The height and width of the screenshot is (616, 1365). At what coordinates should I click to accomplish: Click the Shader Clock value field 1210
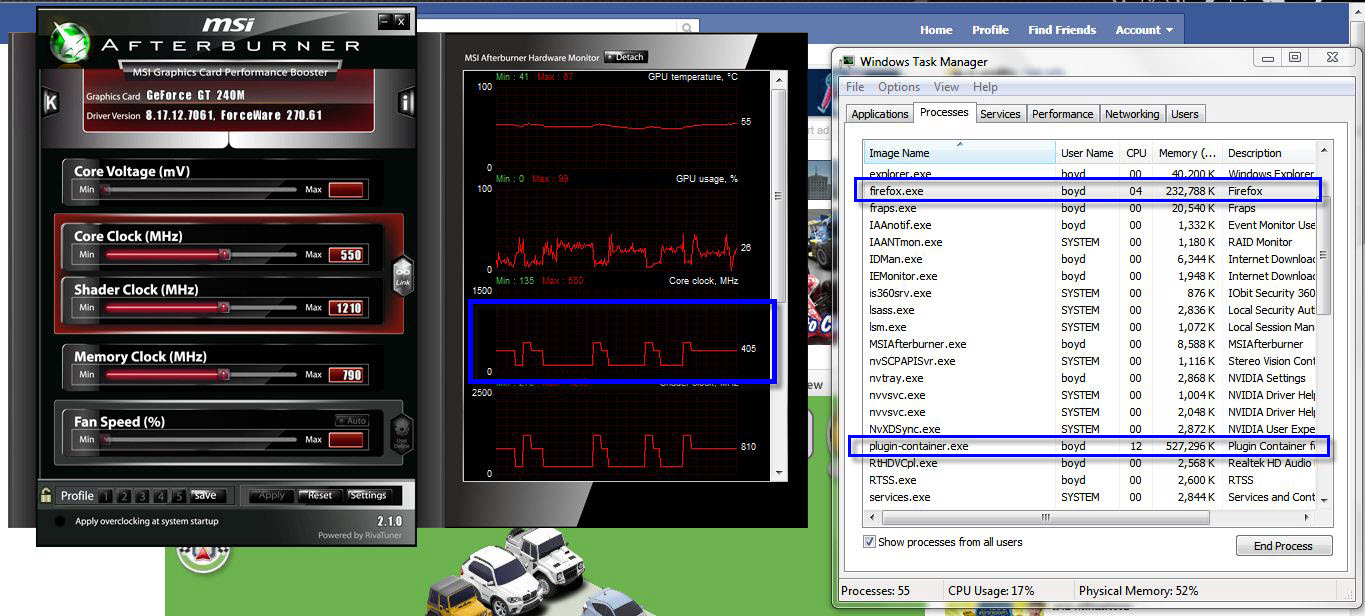(x=346, y=308)
